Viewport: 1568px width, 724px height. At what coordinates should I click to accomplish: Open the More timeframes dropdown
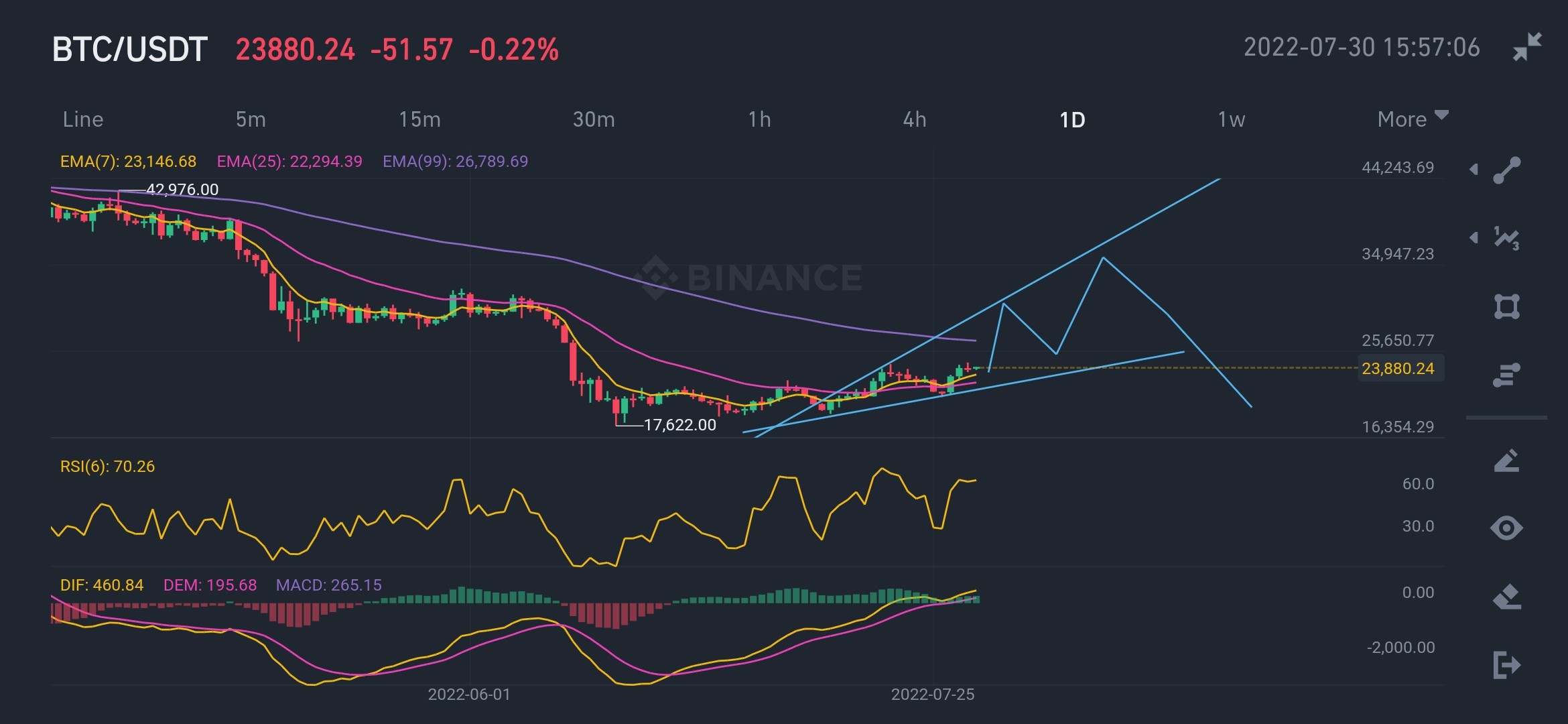tap(1413, 119)
